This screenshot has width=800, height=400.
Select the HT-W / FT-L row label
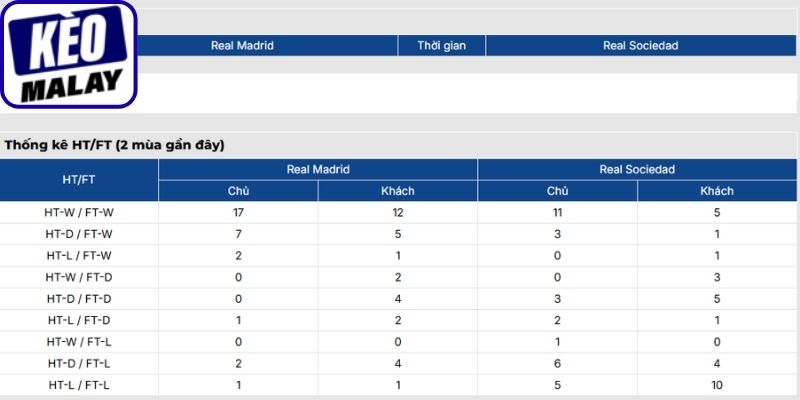pos(79,341)
